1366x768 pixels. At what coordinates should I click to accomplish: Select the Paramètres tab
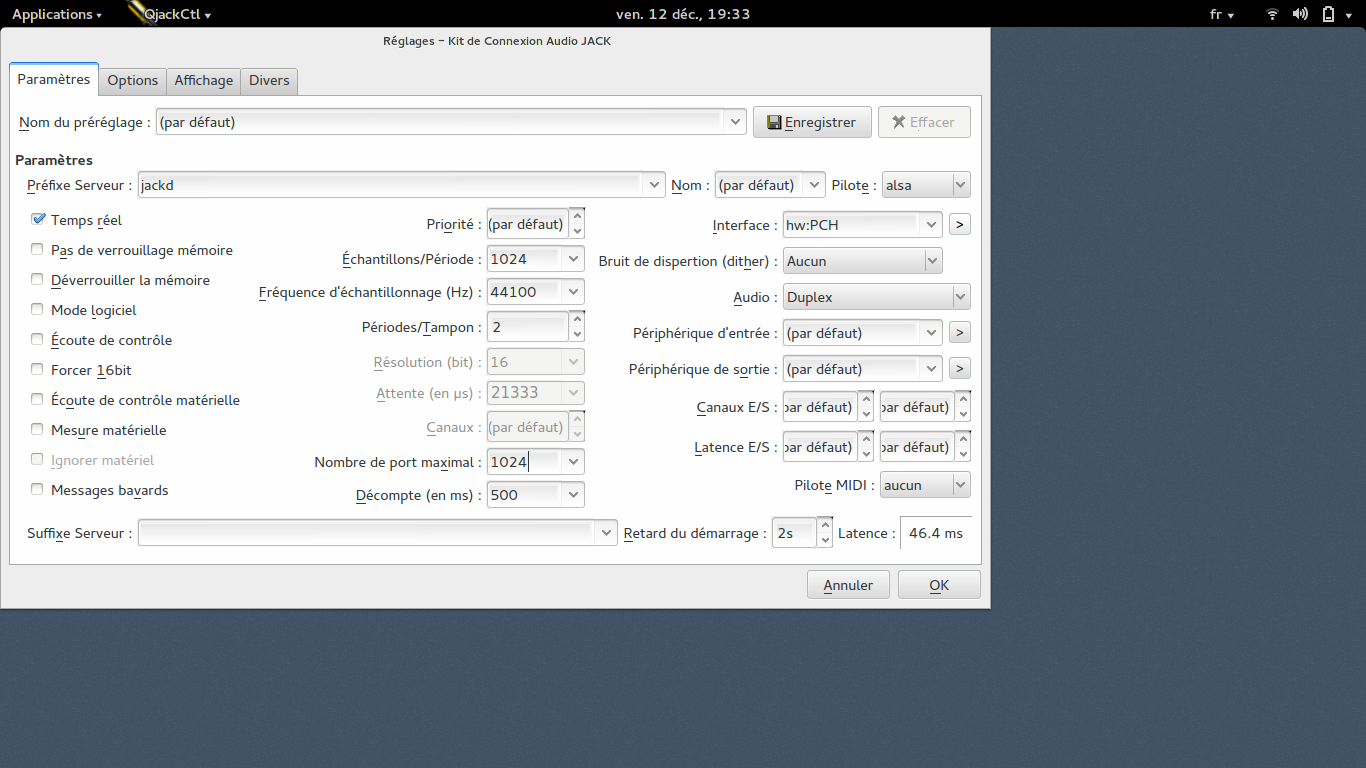tap(54, 79)
